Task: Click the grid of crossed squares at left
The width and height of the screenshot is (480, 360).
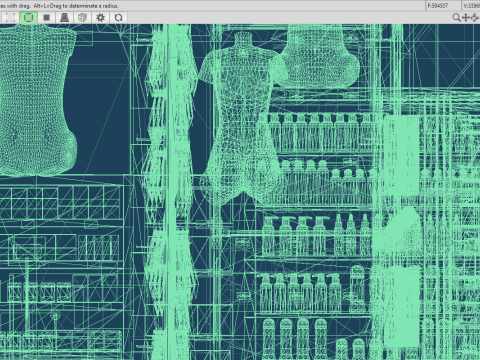Action: click(60, 203)
